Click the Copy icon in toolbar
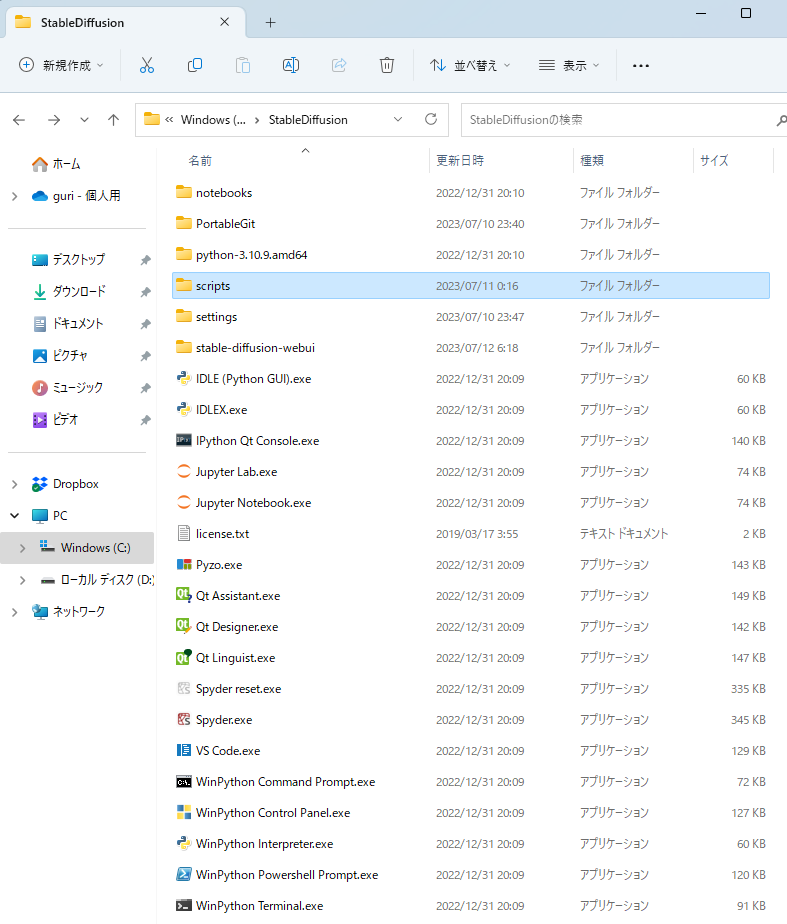 pos(195,65)
